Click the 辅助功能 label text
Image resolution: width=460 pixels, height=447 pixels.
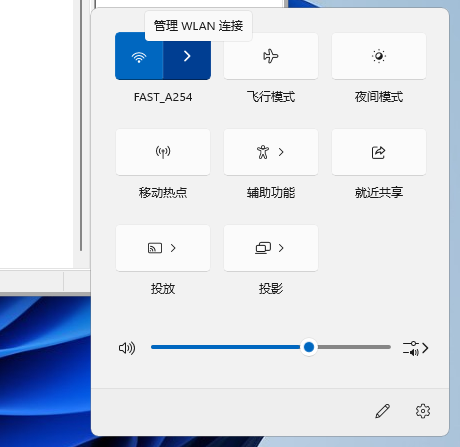pyautogui.click(x=271, y=193)
